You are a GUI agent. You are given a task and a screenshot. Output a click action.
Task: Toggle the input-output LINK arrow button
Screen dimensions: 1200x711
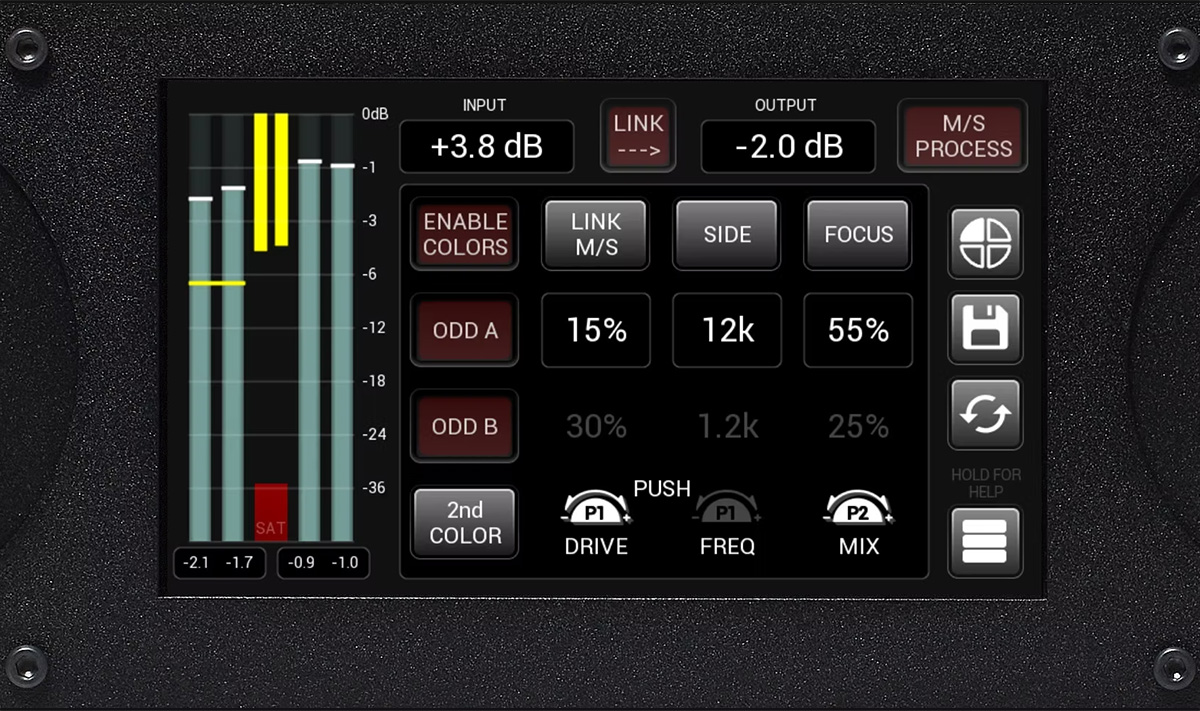pos(638,136)
